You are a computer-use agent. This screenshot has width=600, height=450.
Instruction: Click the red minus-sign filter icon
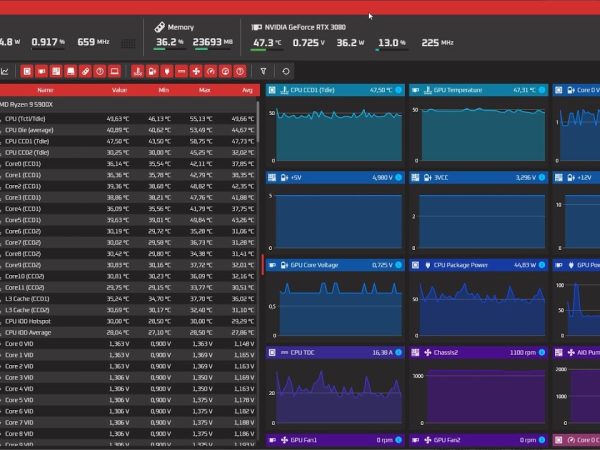point(181,71)
